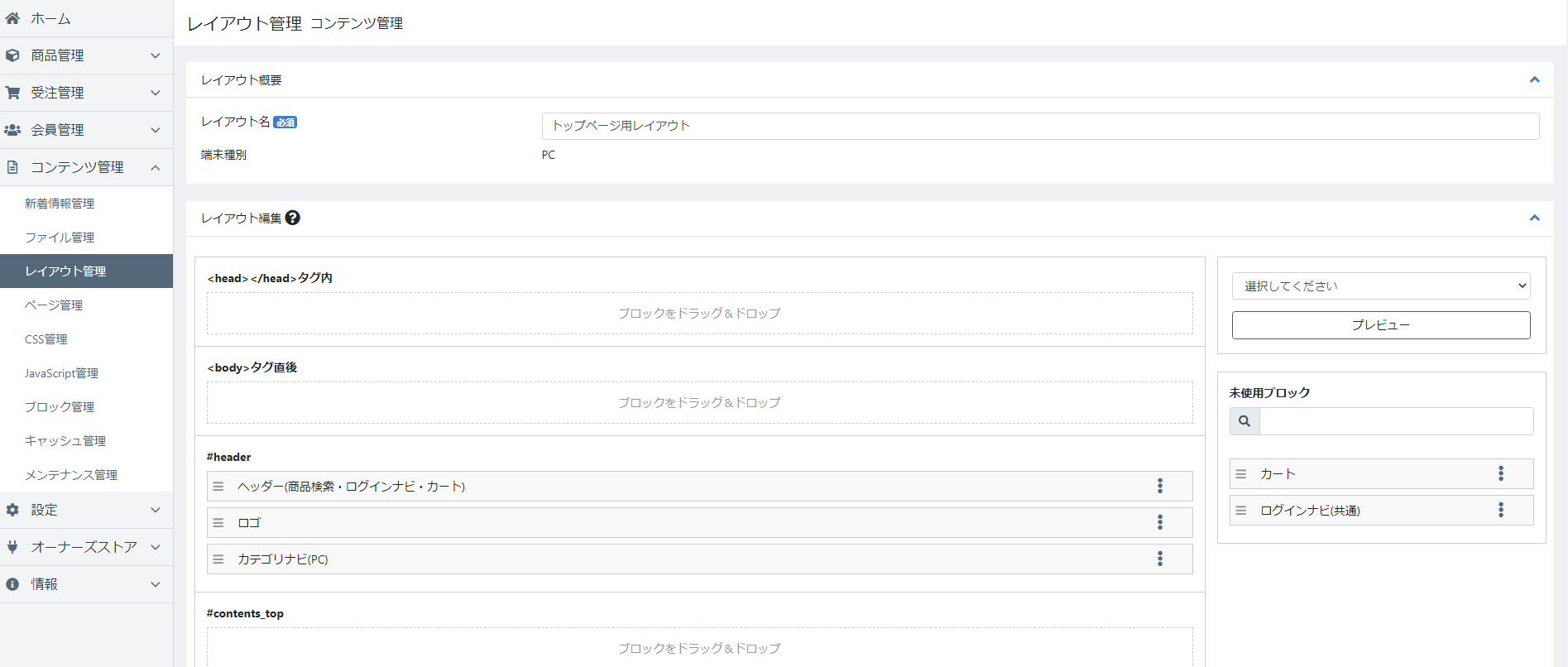Open the three-dot menu for ヘッダー block

point(1160,486)
